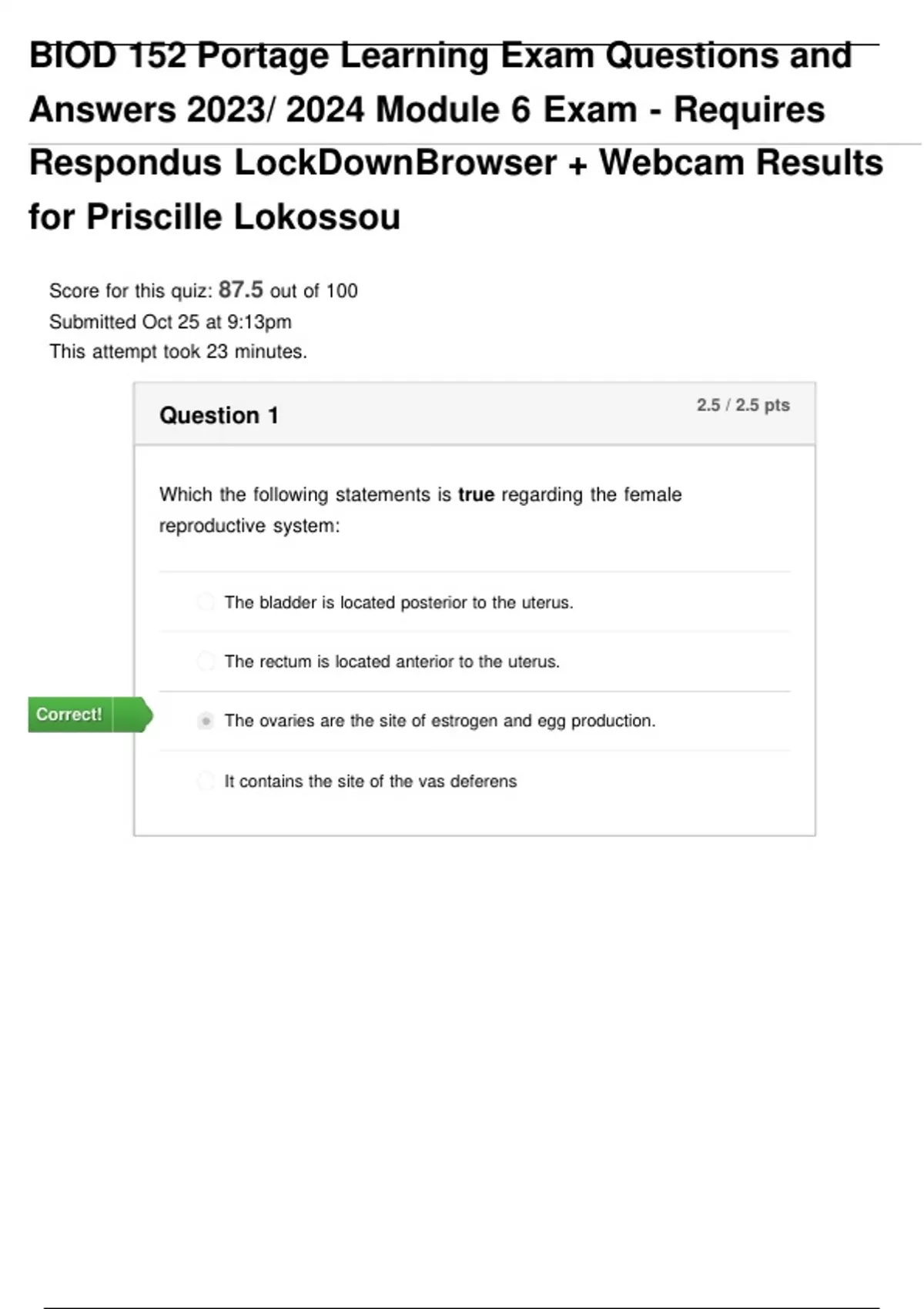The height and width of the screenshot is (1309, 924).
Task: Click the Question 1 heading
Action: point(219,416)
